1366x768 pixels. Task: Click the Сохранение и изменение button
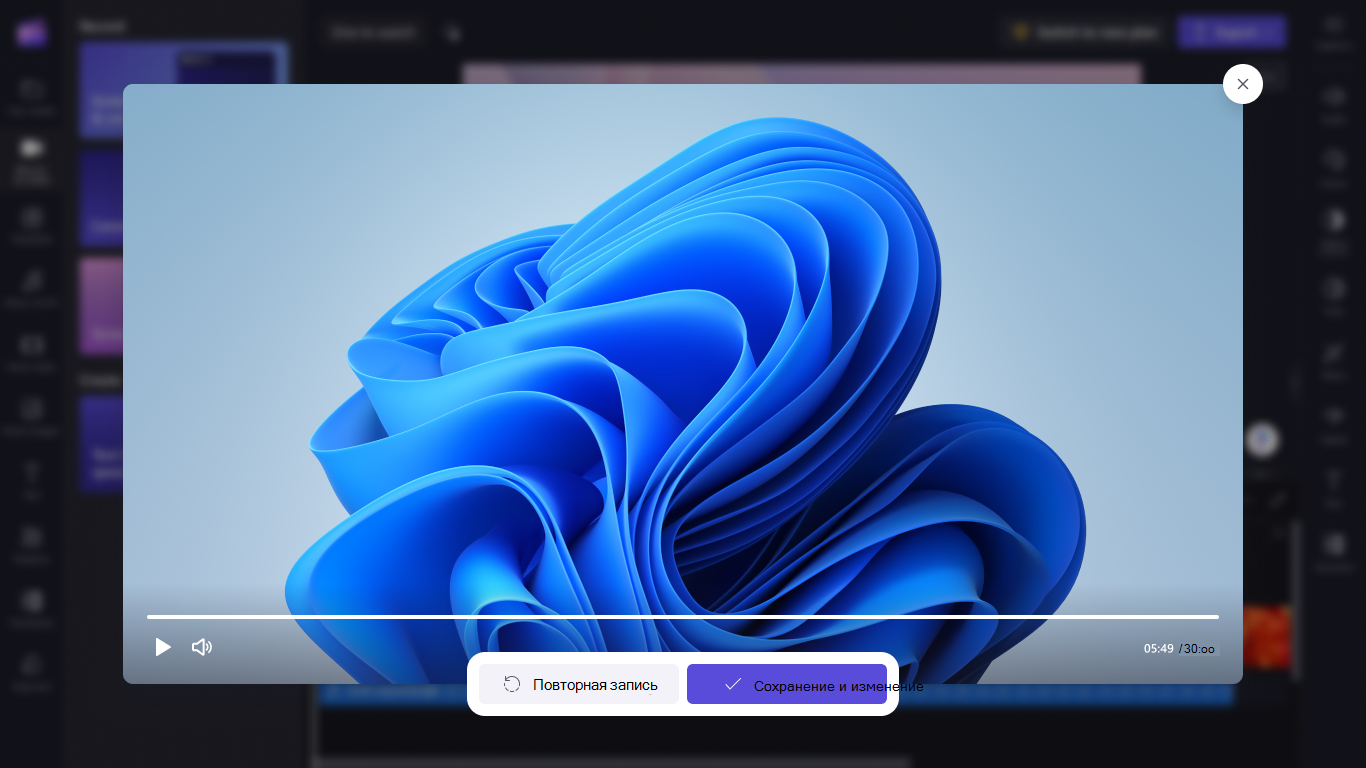787,684
